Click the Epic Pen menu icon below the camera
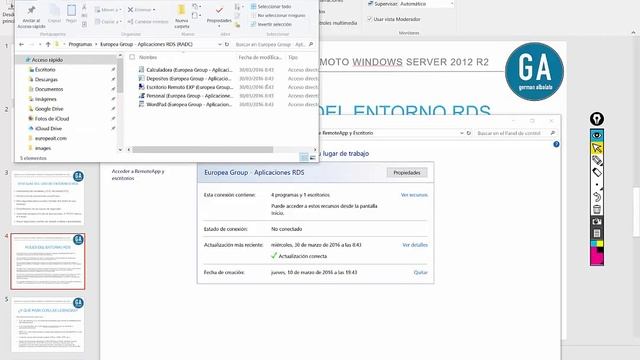 point(597,233)
